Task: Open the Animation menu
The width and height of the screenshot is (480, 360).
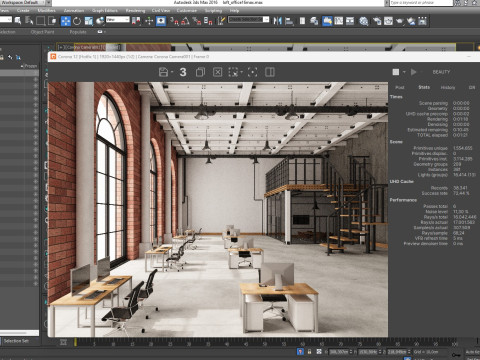Action: tap(74, 11)
